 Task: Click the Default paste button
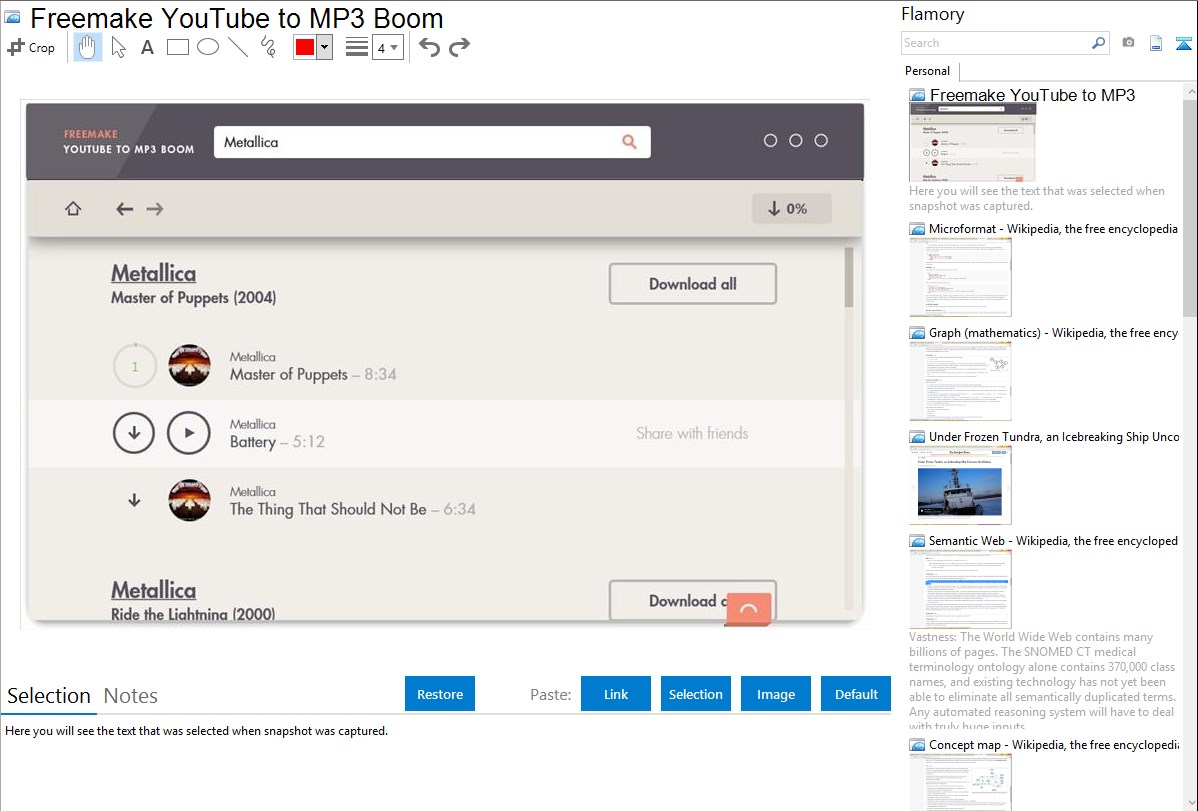(x=856, y=694)
